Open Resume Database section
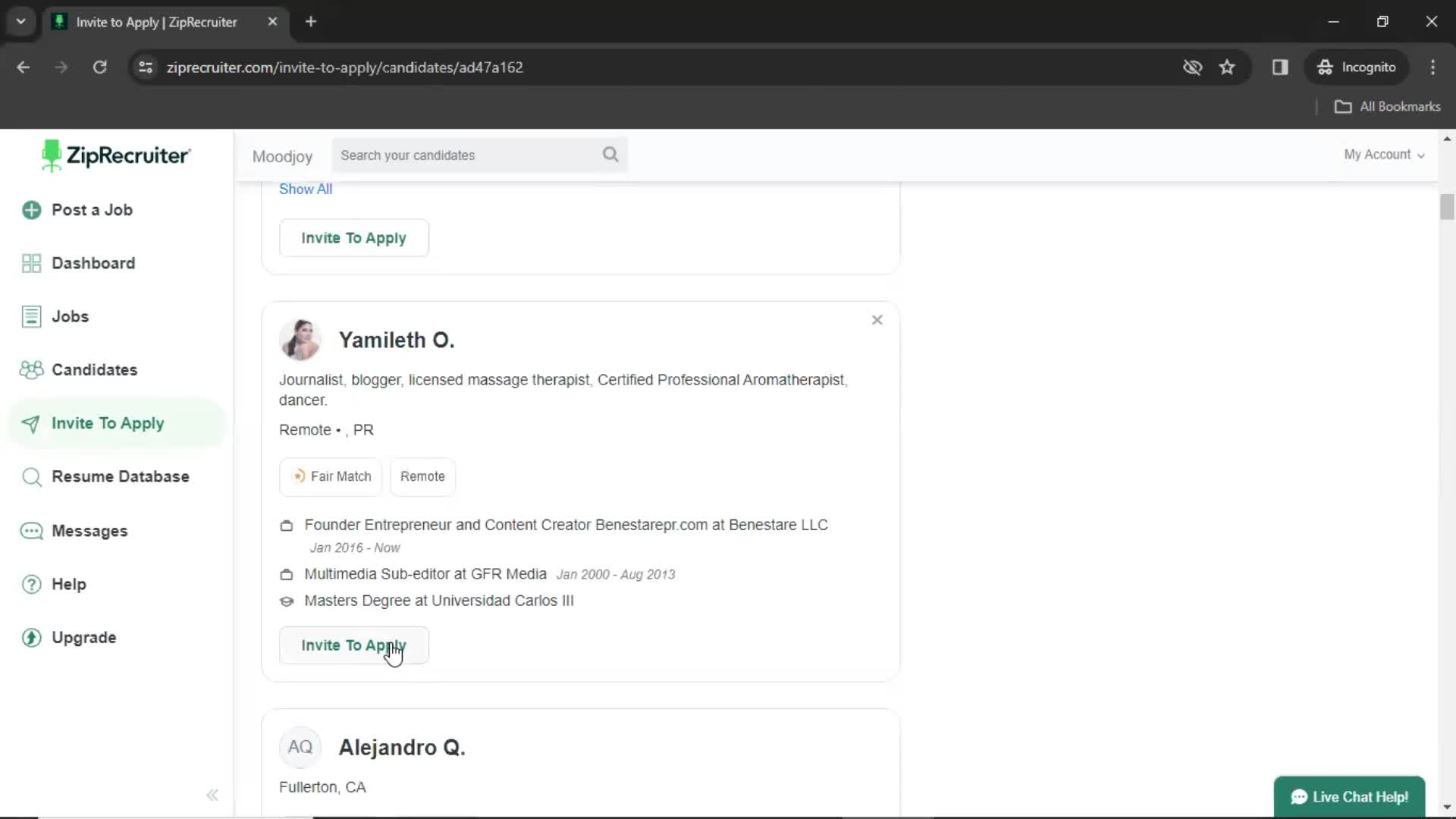This screenshot has width=1456, height=819. tap(120, 476)
